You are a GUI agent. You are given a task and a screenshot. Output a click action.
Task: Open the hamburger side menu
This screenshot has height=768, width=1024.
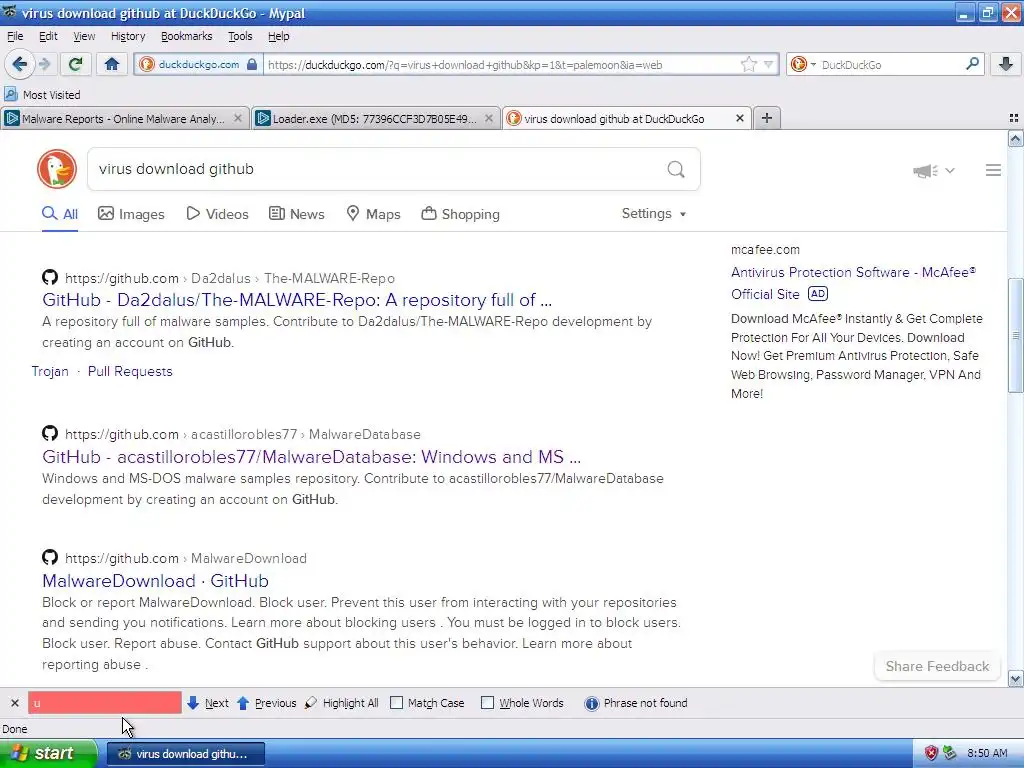coord(993,170)
